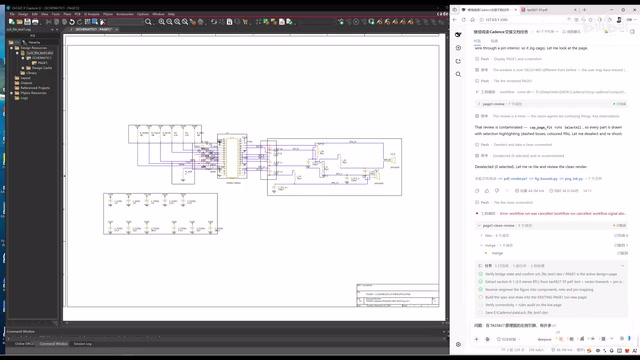The image size is (640, 360).
Task: Click the shopping cart toolbar icon
Action: tap(245, 22)
